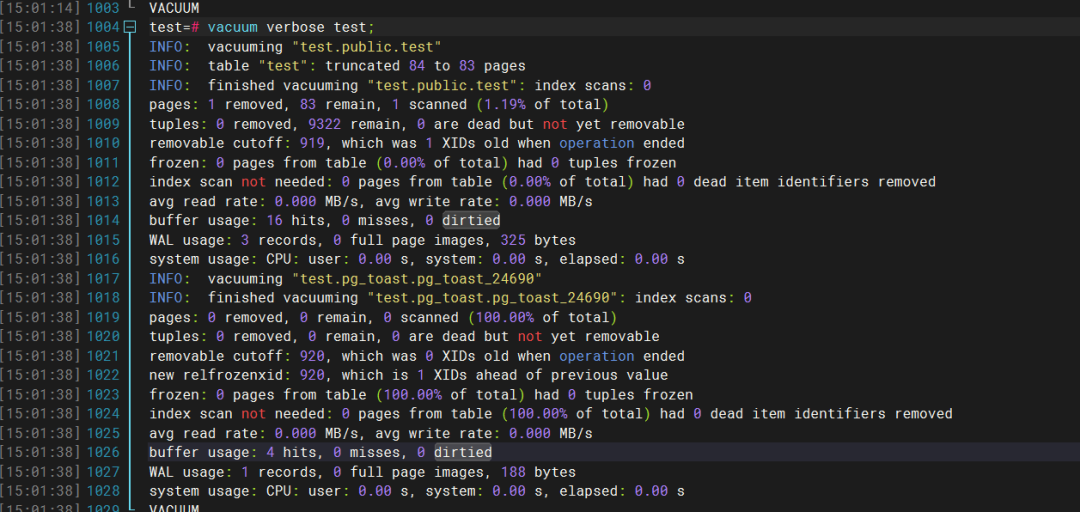The height and width of the screenshot is (512, 1080).
Task: Click '100.00% of total' on line 1019
Action: 545,318
